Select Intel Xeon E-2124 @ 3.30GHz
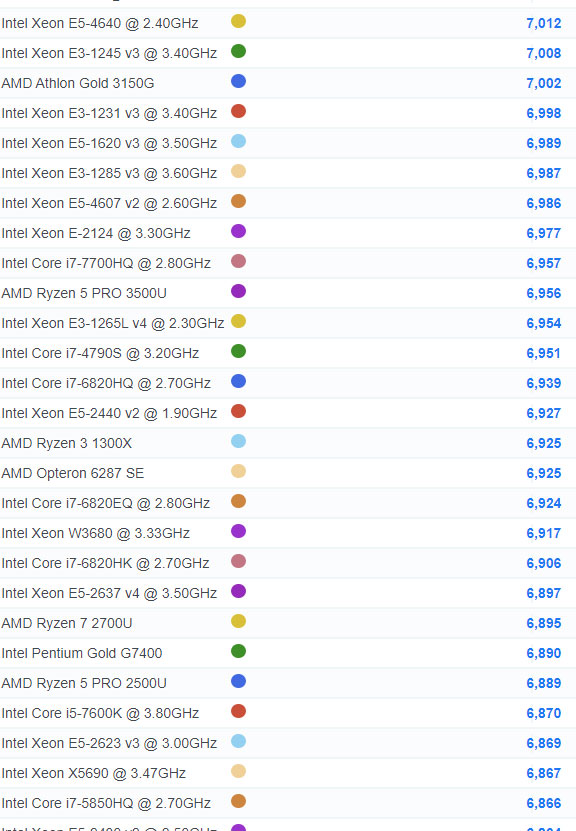 (x=96, y=233)
